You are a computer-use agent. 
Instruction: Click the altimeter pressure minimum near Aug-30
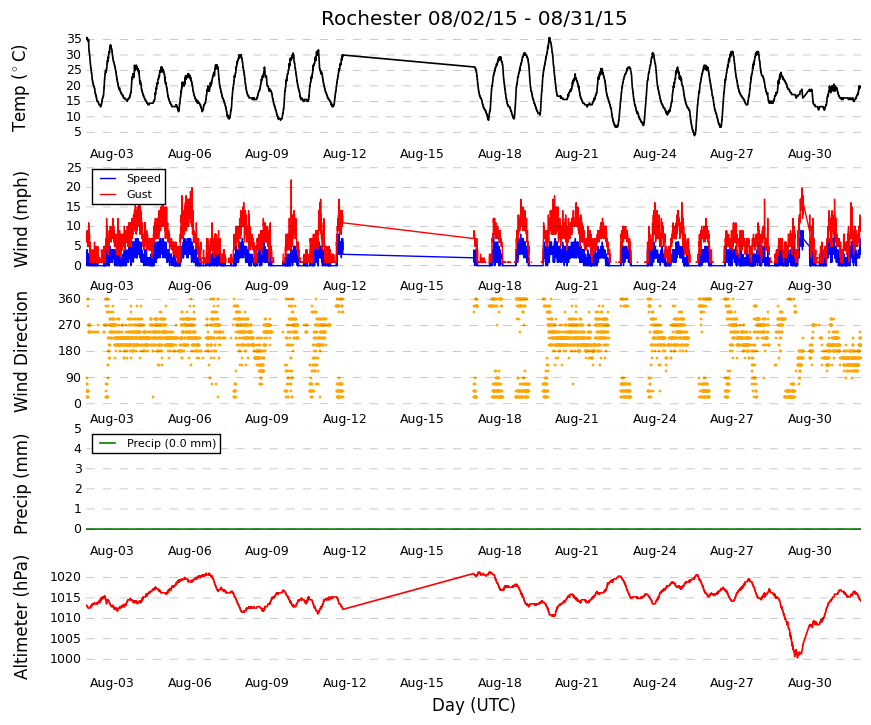797,654
